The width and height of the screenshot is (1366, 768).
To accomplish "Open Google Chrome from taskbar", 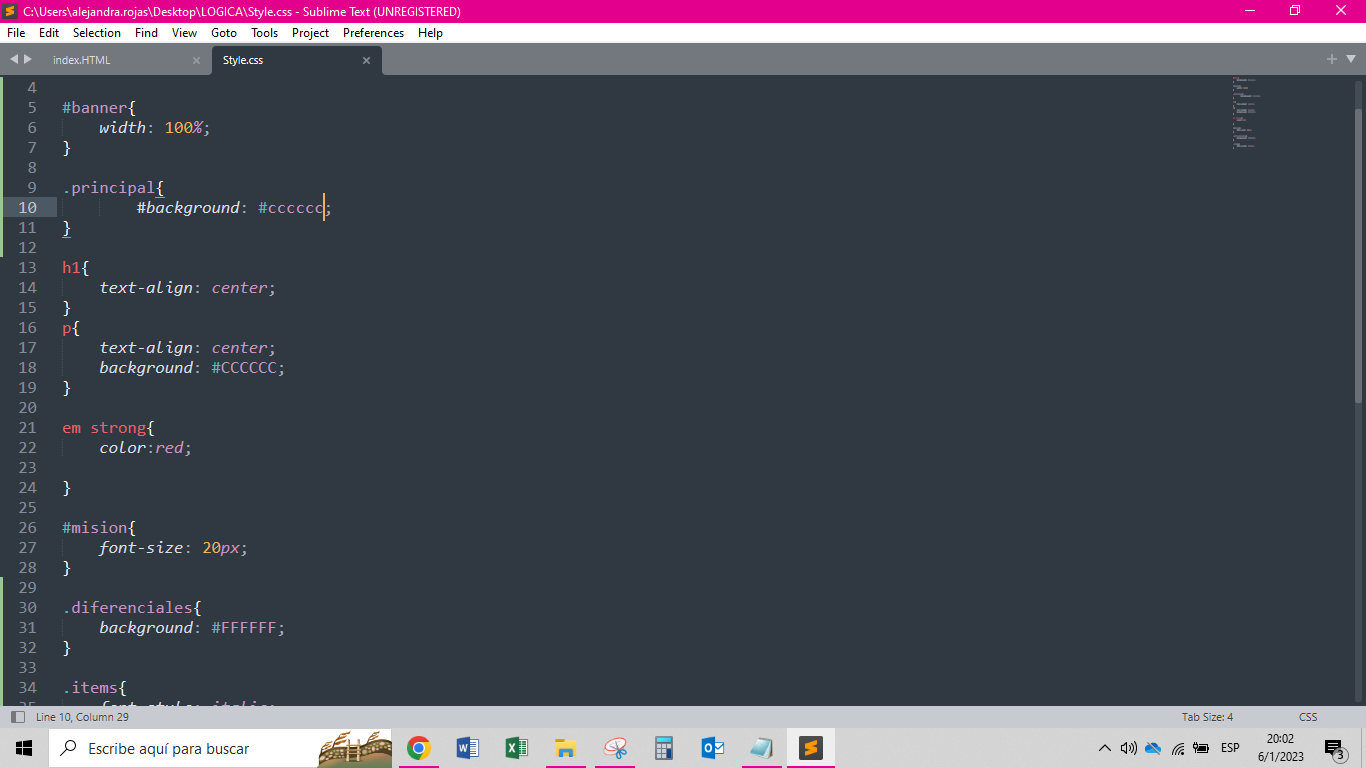I will (x=418, y=748).
